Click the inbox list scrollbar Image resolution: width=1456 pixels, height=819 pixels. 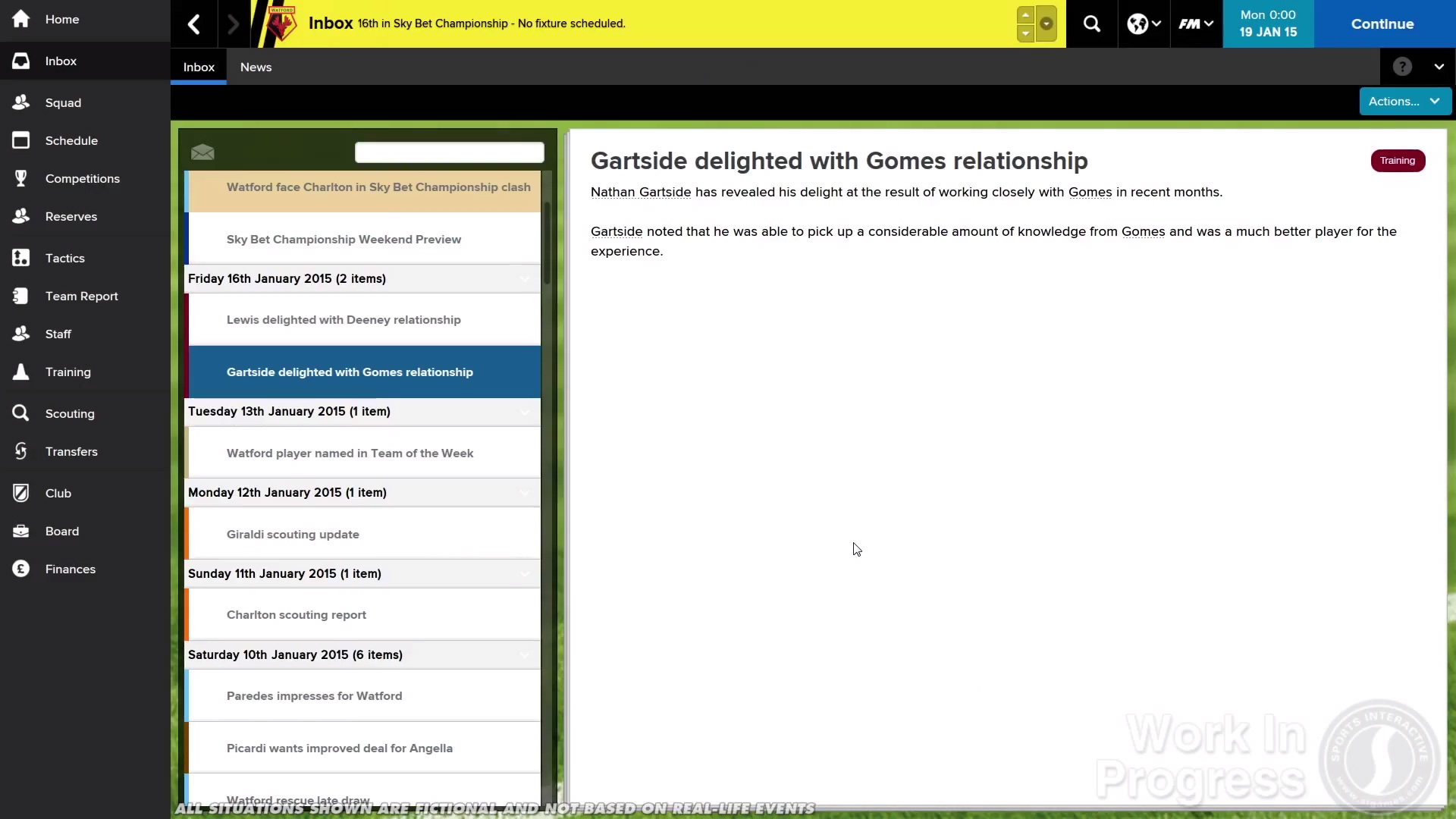547,243
